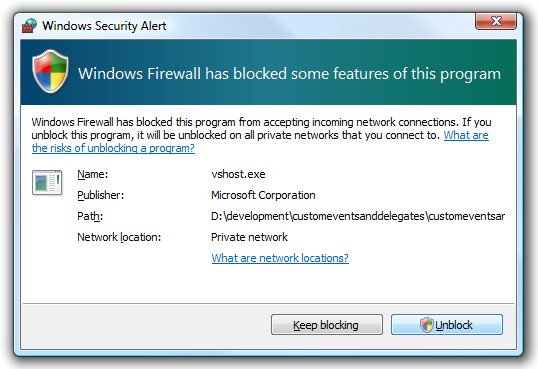The width and height of the screenshot is (538, 369).
Task: Click the Private network location value
Action: click(x=249, y=237)
